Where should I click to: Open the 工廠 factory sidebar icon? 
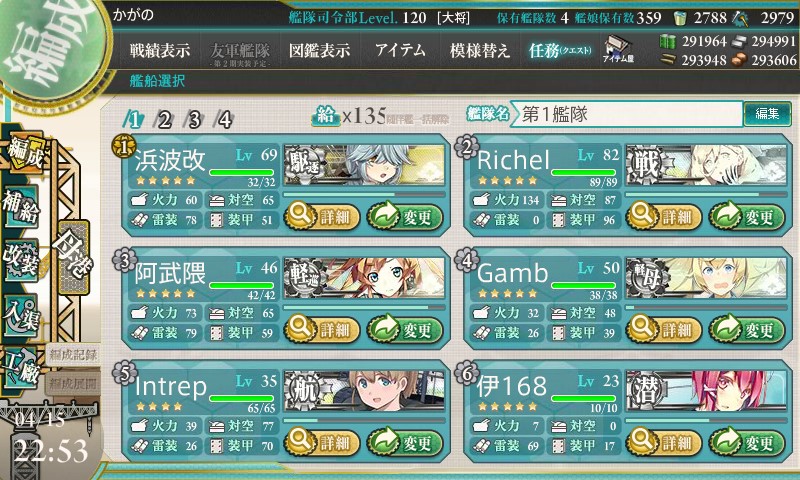pyautogui.click(x=21, y=367)
